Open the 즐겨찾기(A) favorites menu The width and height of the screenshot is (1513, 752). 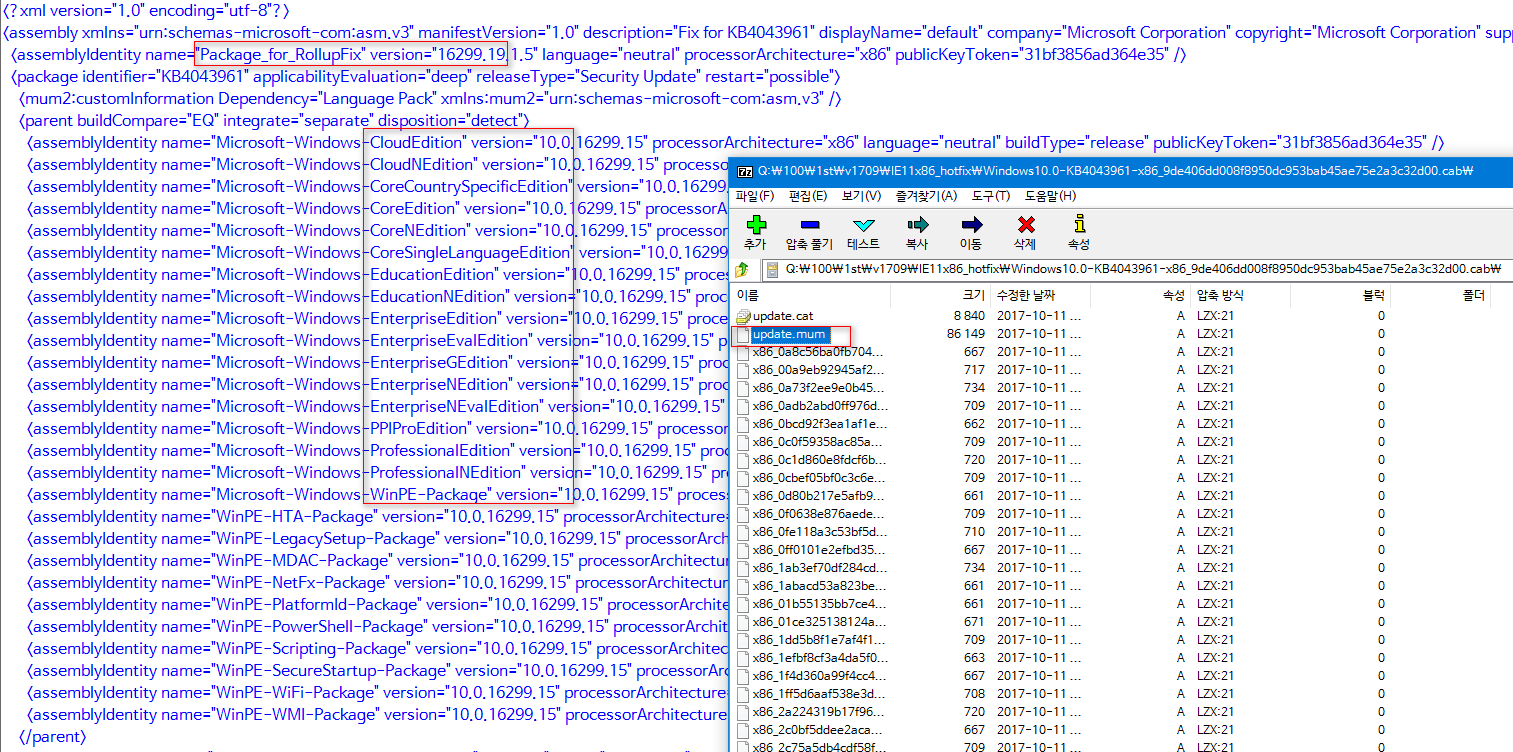click(926, 196)
